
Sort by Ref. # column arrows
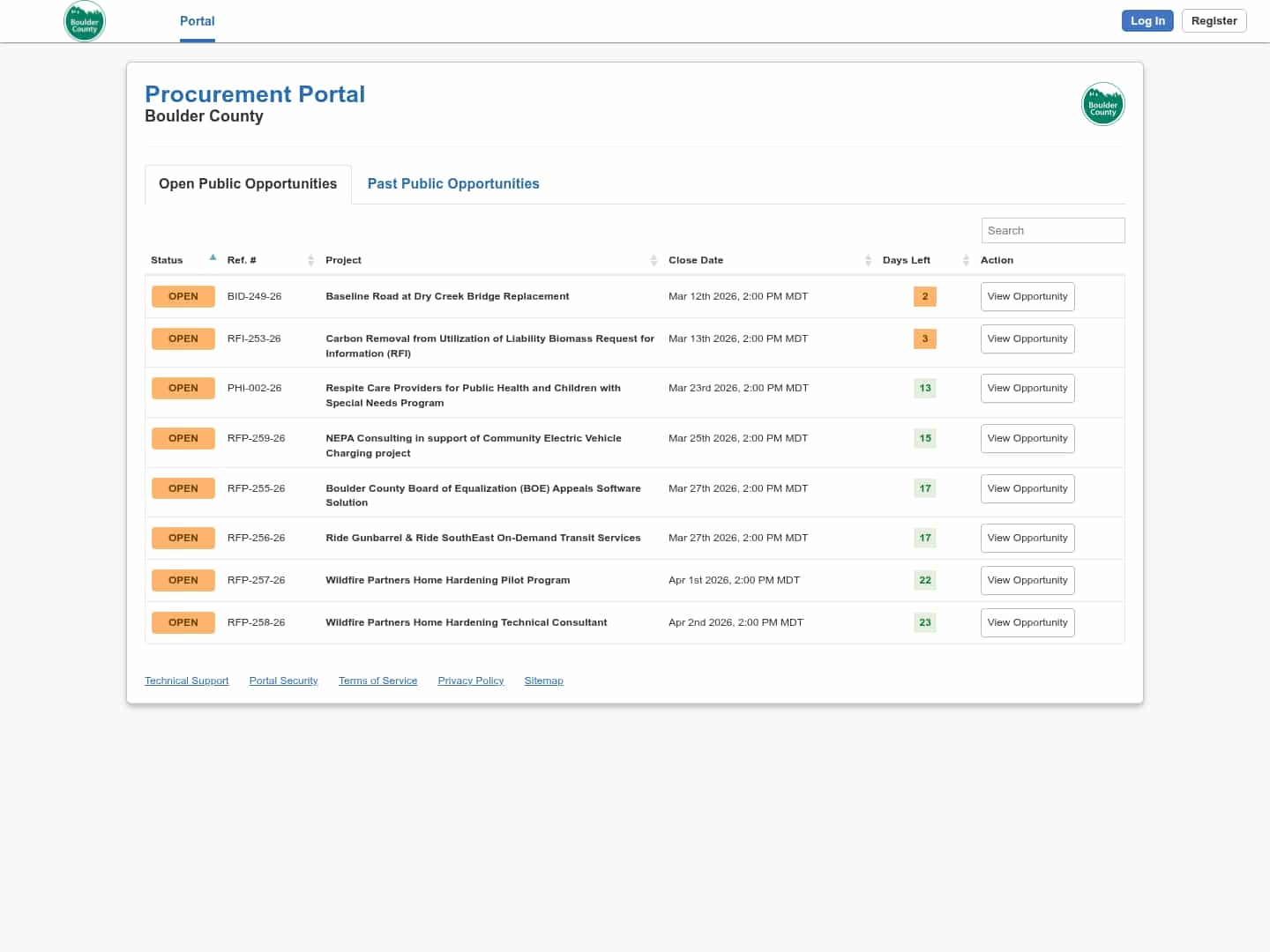pos(310,260)
